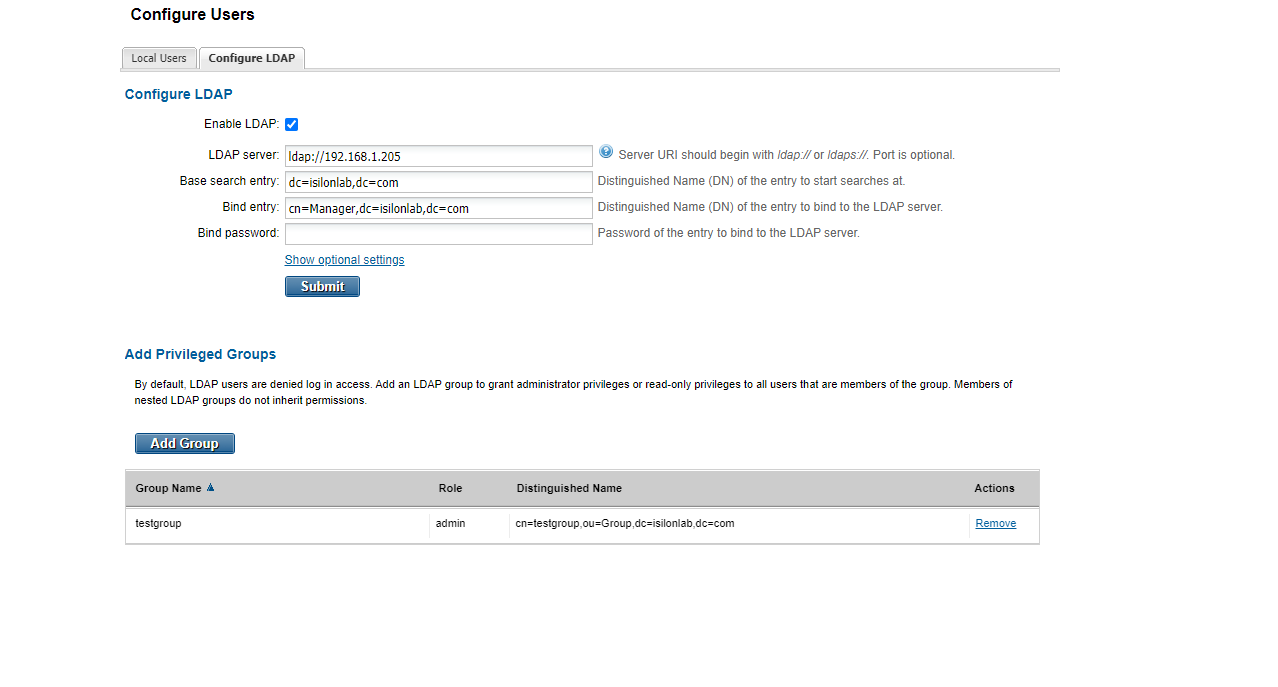Click the help icon beside LDAP server field
The image size is (1278, 687).
pos(606,151)
